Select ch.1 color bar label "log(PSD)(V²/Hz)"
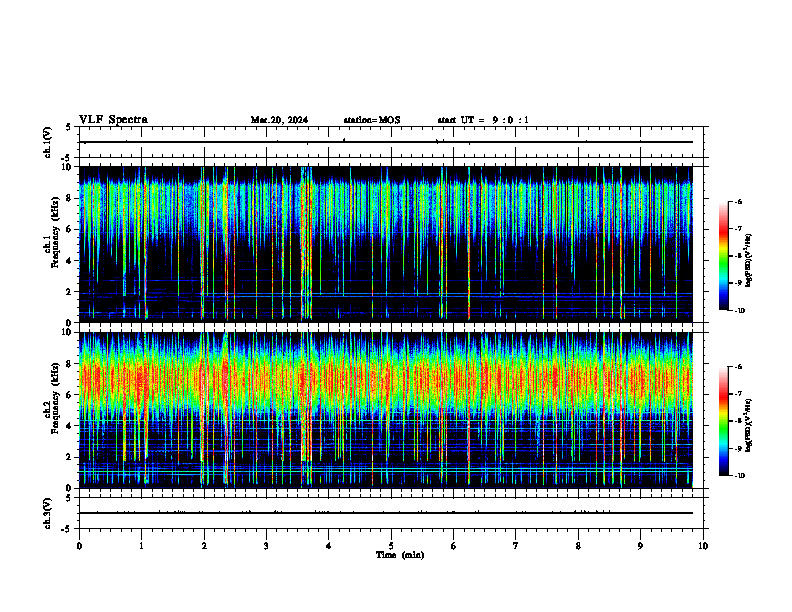The image size is (792, 612). coord(748,260)
